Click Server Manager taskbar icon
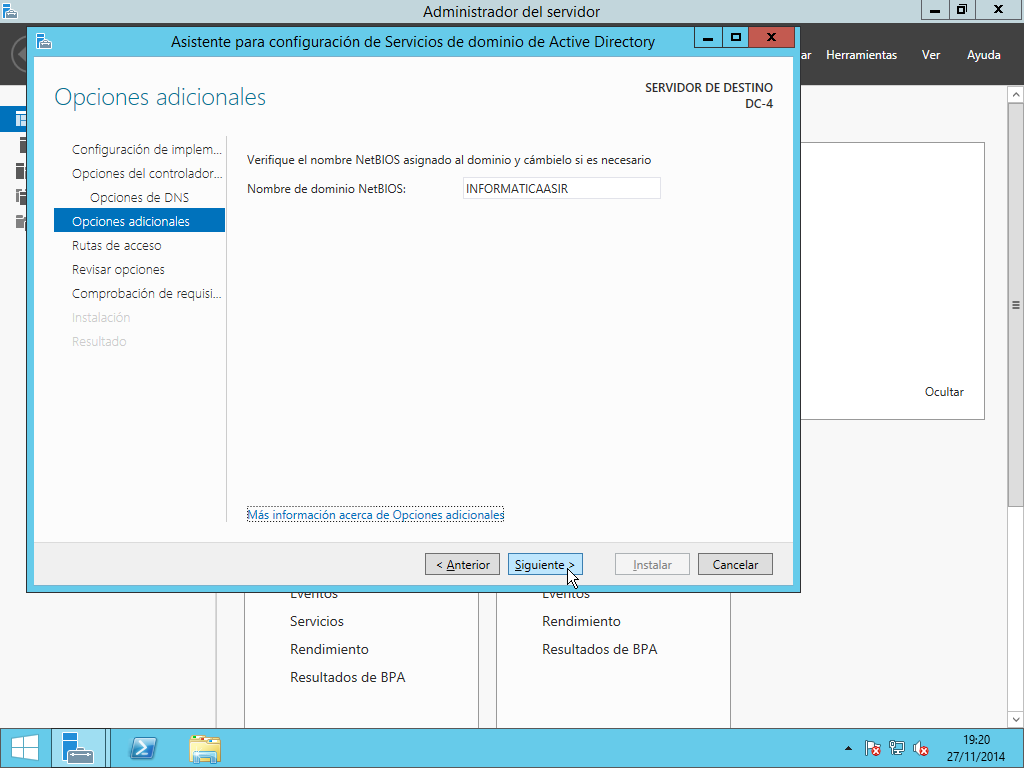Screen dimensions: 1024x768 coord(78,748)
